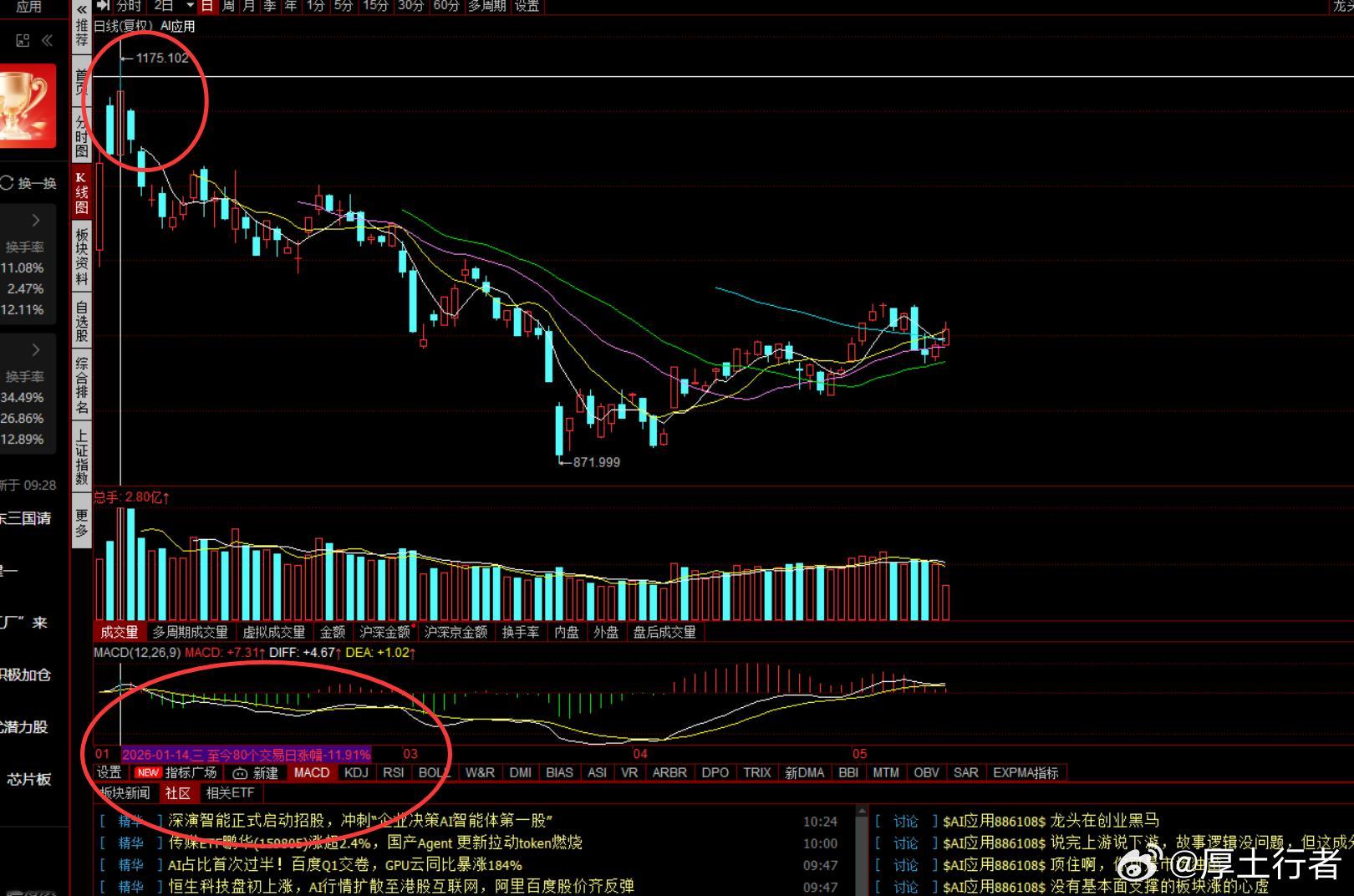
Task: Switch to 板块新闻 tab
Action: coord(125,793)
